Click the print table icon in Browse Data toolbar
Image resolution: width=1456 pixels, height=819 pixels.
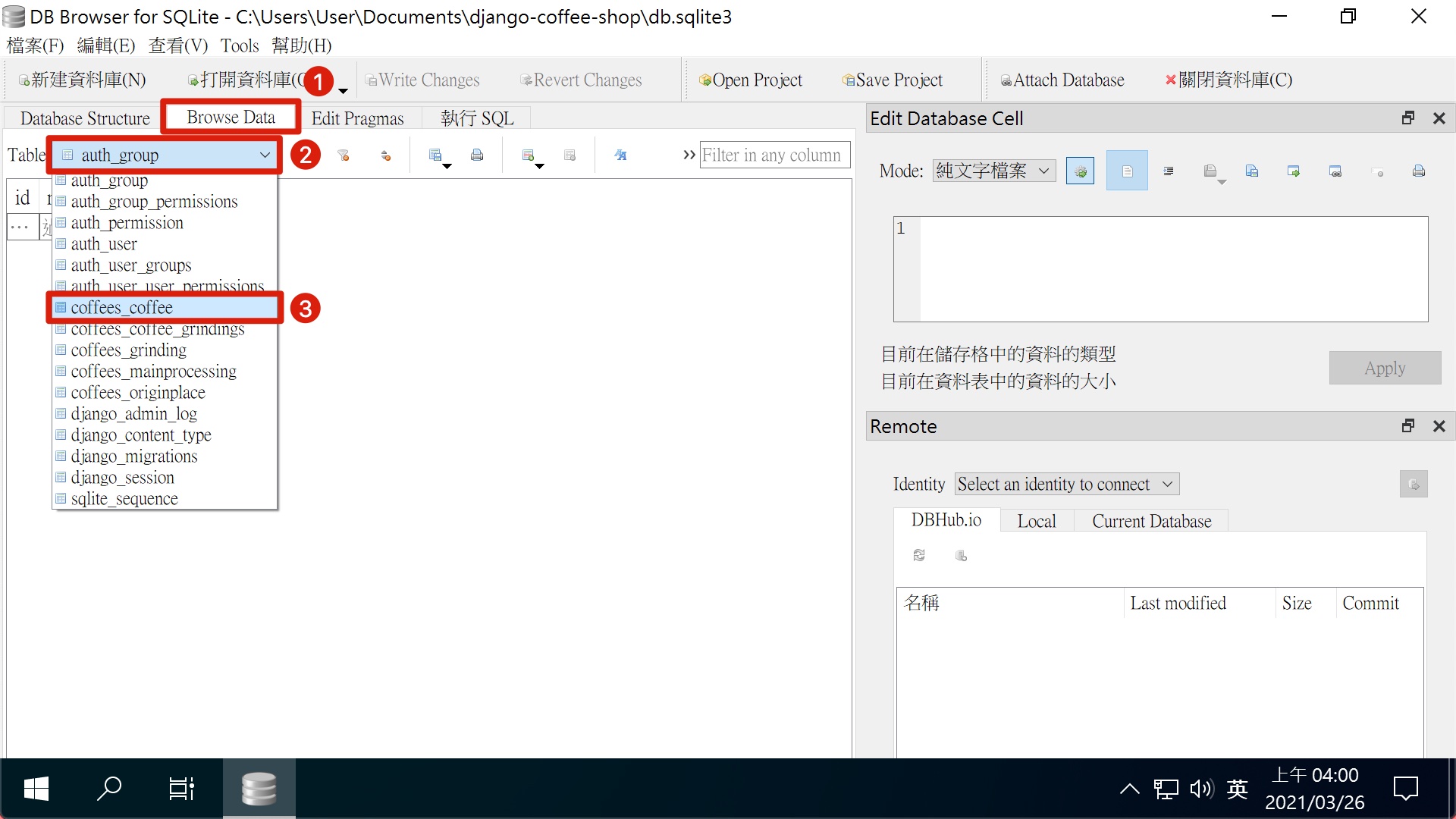477,155
